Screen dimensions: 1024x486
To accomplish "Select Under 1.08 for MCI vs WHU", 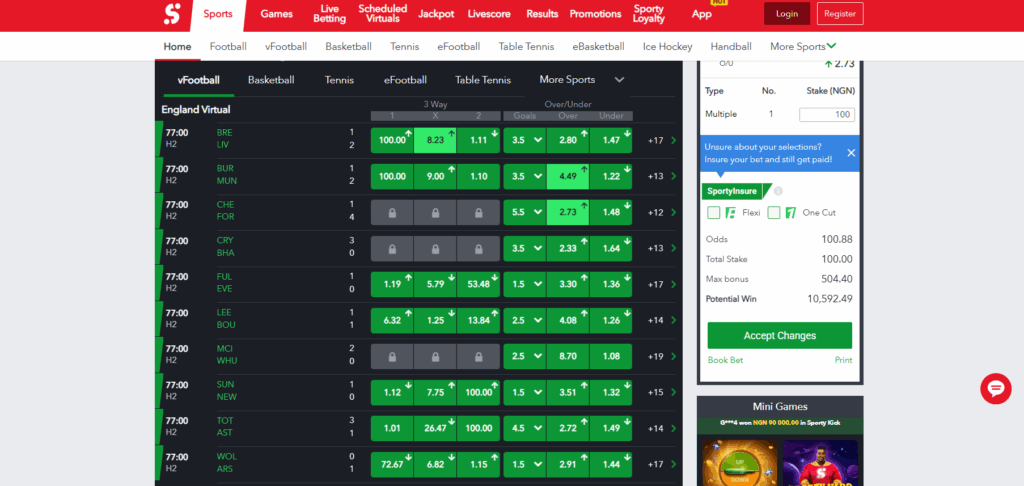I will (x=611, y=357).
